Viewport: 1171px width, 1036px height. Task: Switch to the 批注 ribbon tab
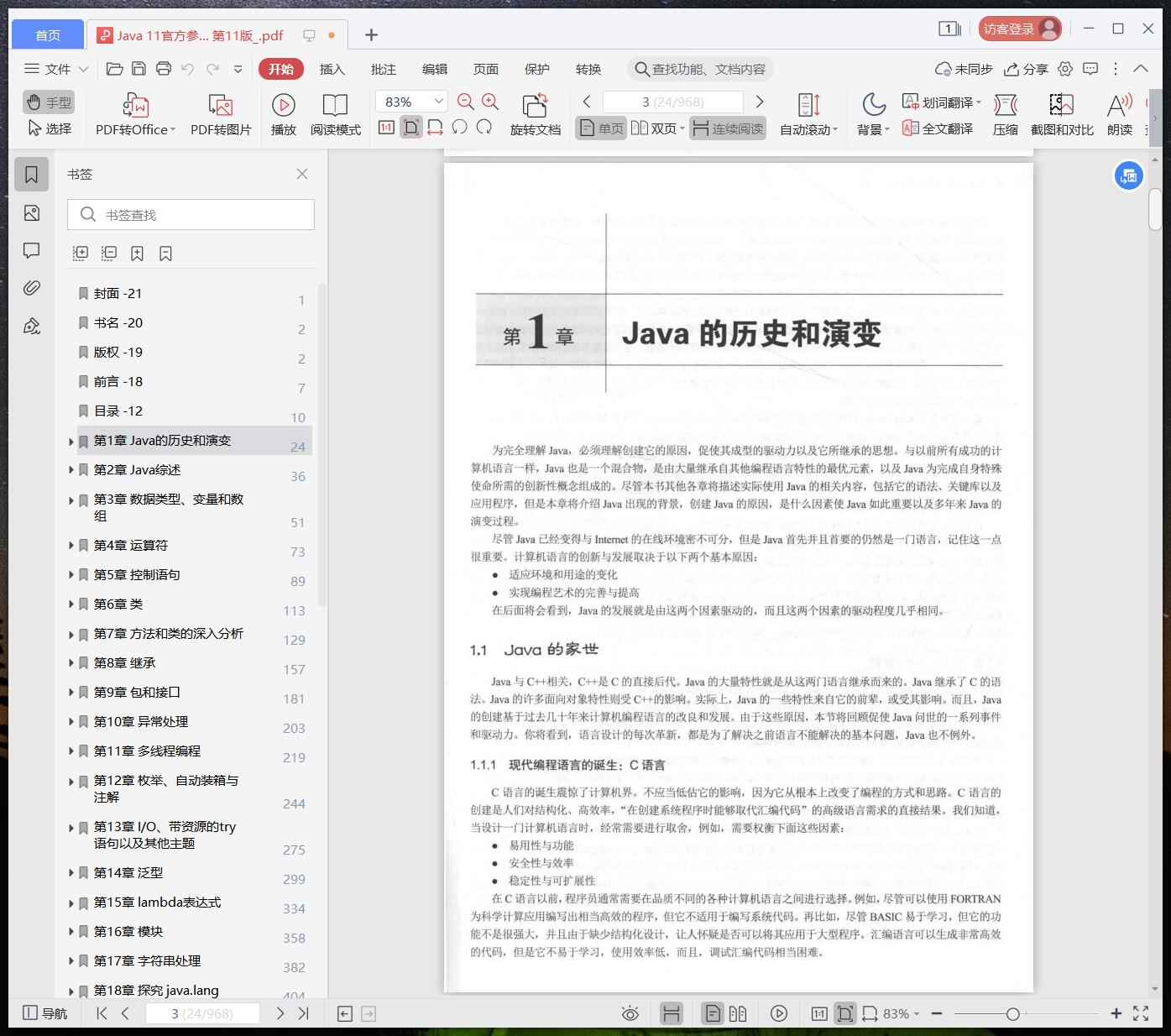pos(384,69)
